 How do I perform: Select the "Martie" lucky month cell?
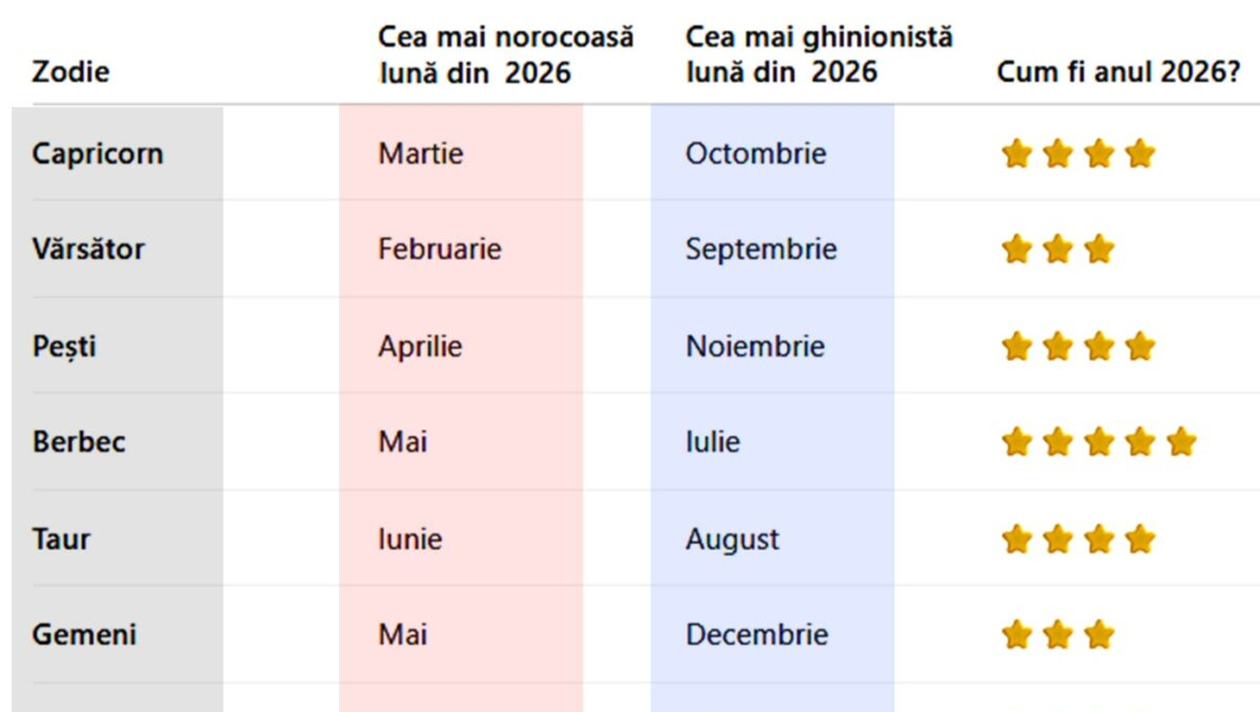[420, 154]
